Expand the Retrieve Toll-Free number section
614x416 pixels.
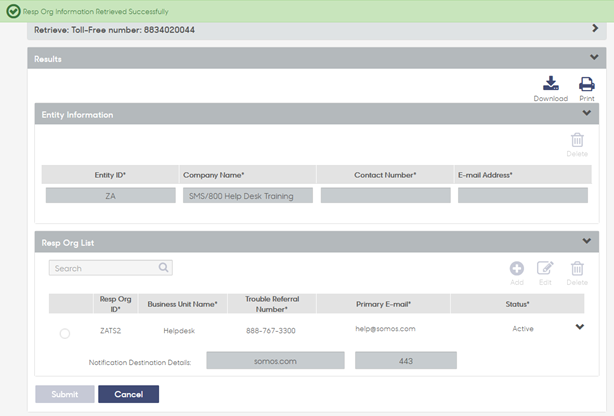tap(595, 28)
